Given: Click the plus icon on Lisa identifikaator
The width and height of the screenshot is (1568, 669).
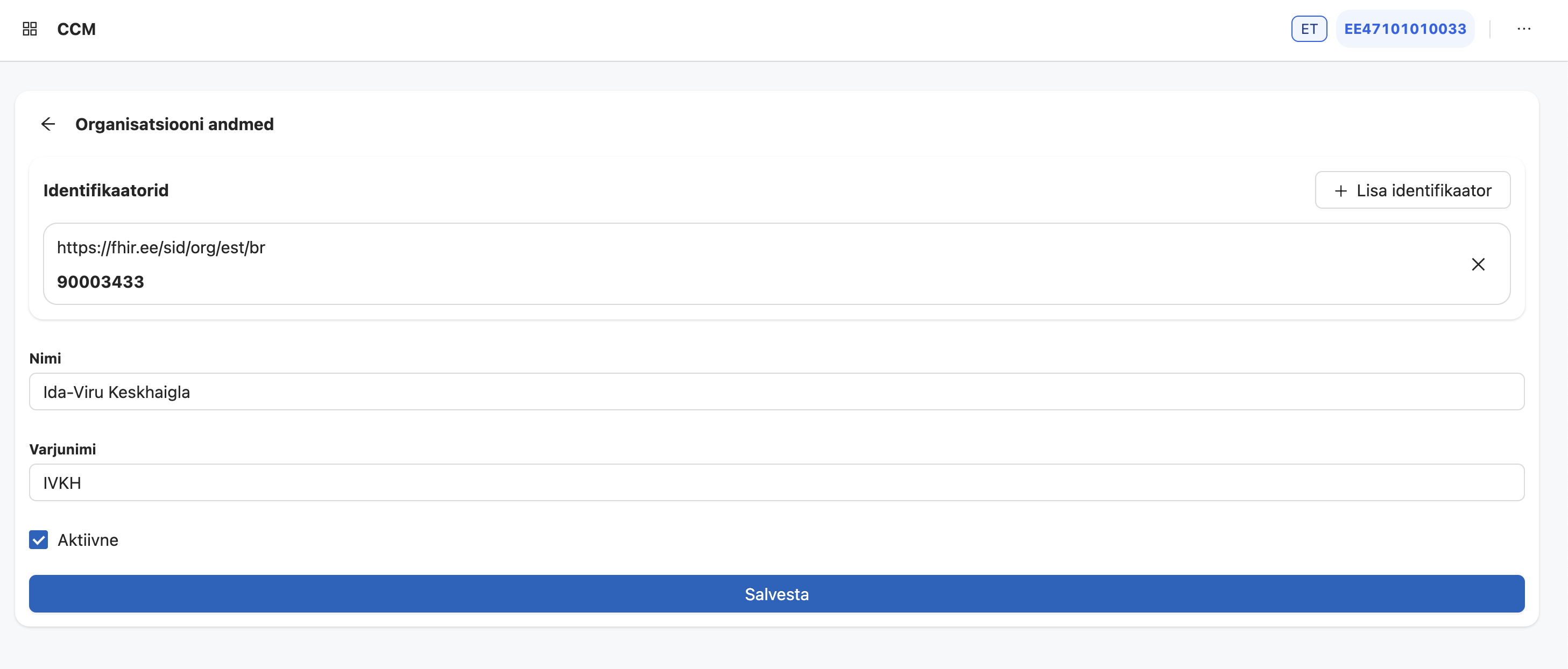Looking at the screenshot, I should [1340, 190].
